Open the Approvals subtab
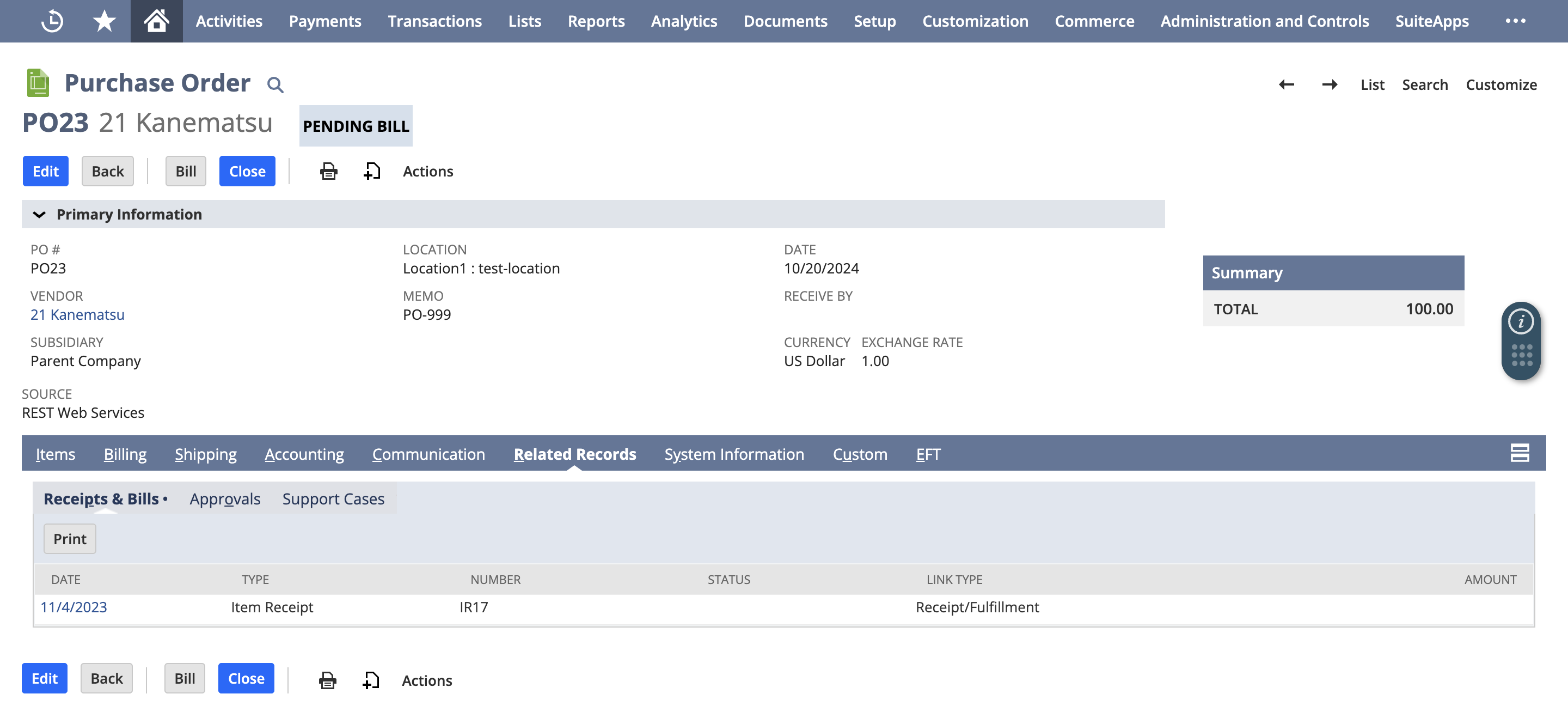This screenshot has height=706, width=1568. point(225,499)
